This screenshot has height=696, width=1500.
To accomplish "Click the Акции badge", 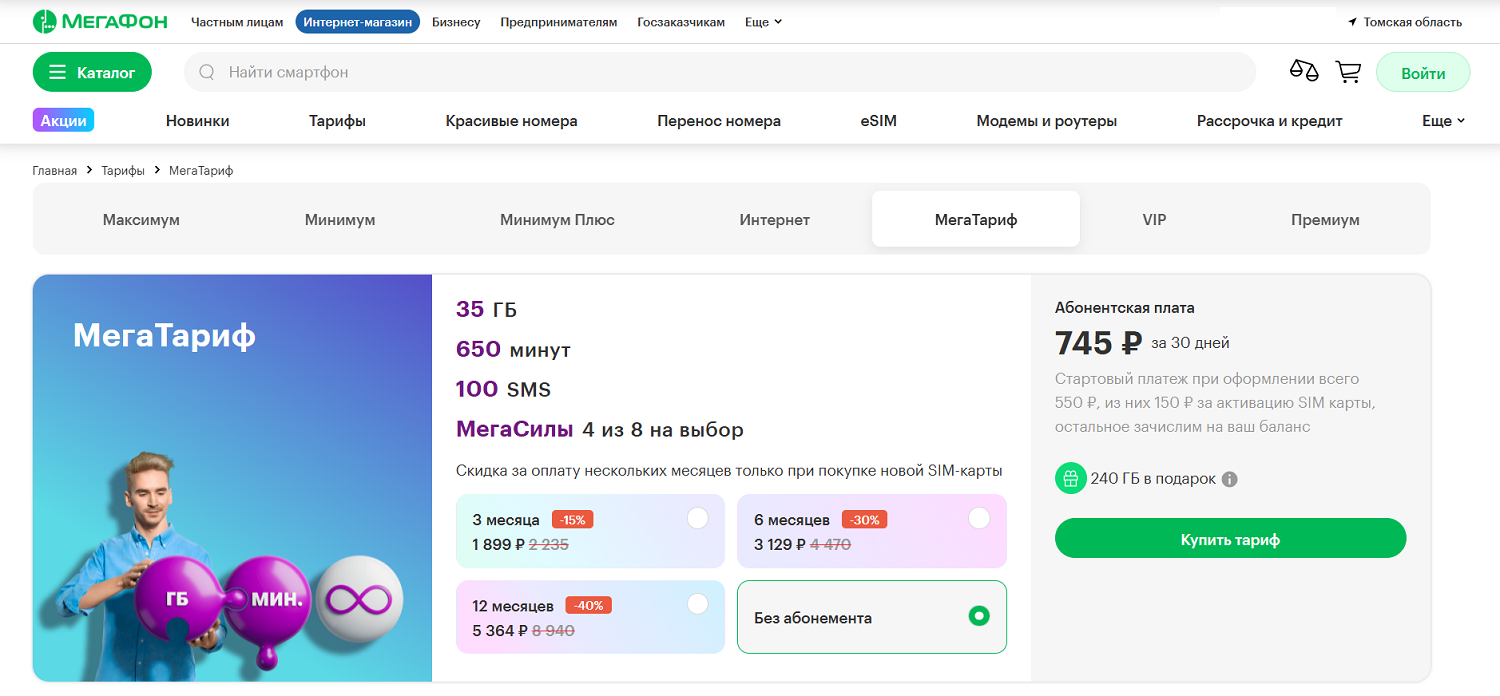I will (63, 121).
